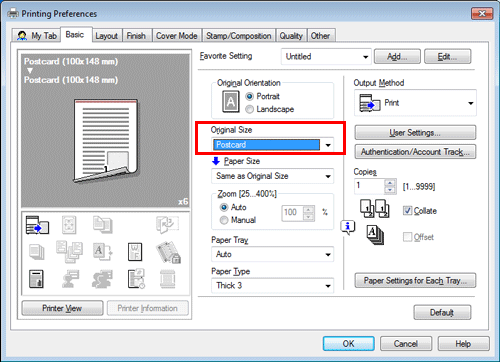Screen dimensions: 500x362
Task: Uncheck the Collate checkbox
Action: tap(407, 211)
